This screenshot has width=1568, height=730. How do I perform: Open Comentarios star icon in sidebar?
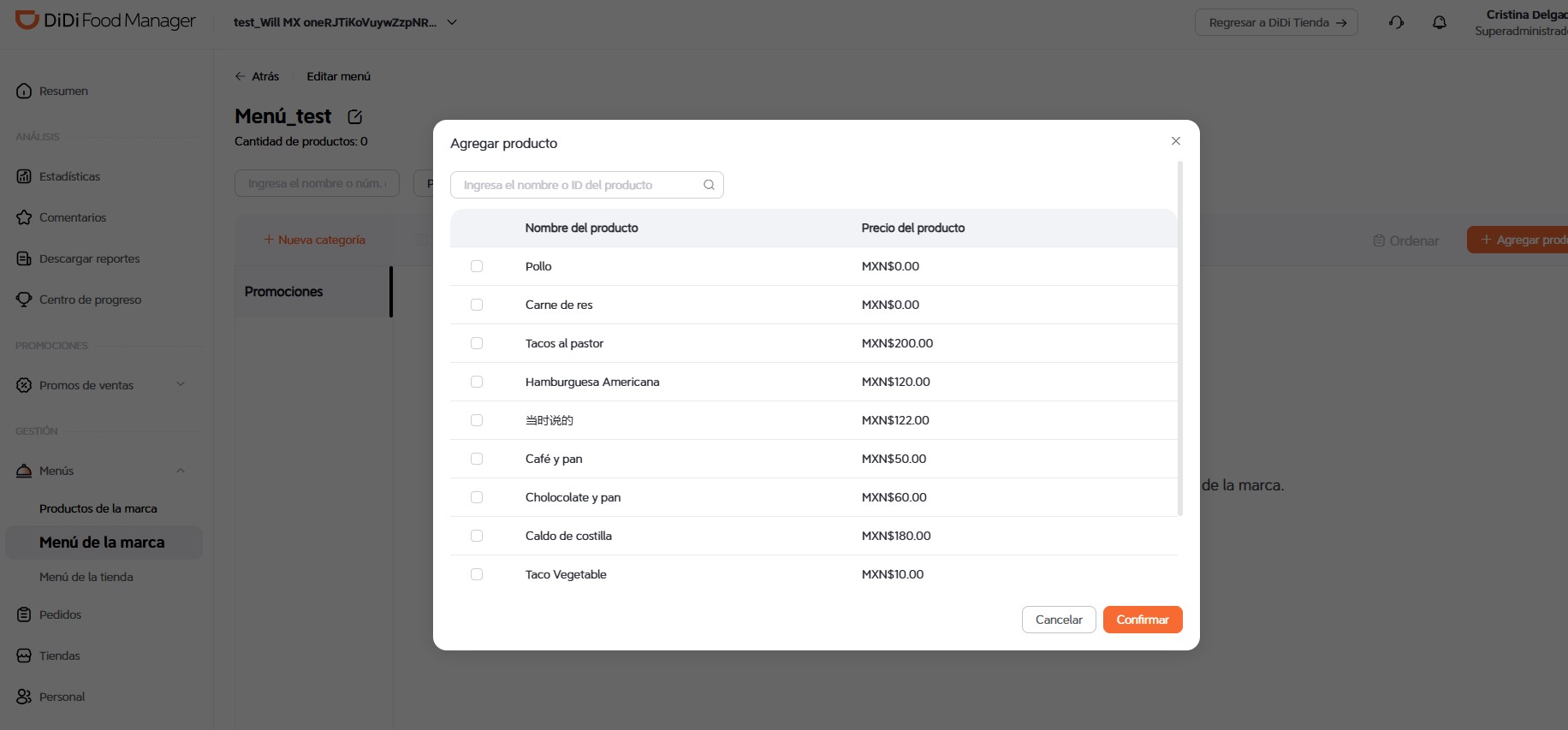24,217
